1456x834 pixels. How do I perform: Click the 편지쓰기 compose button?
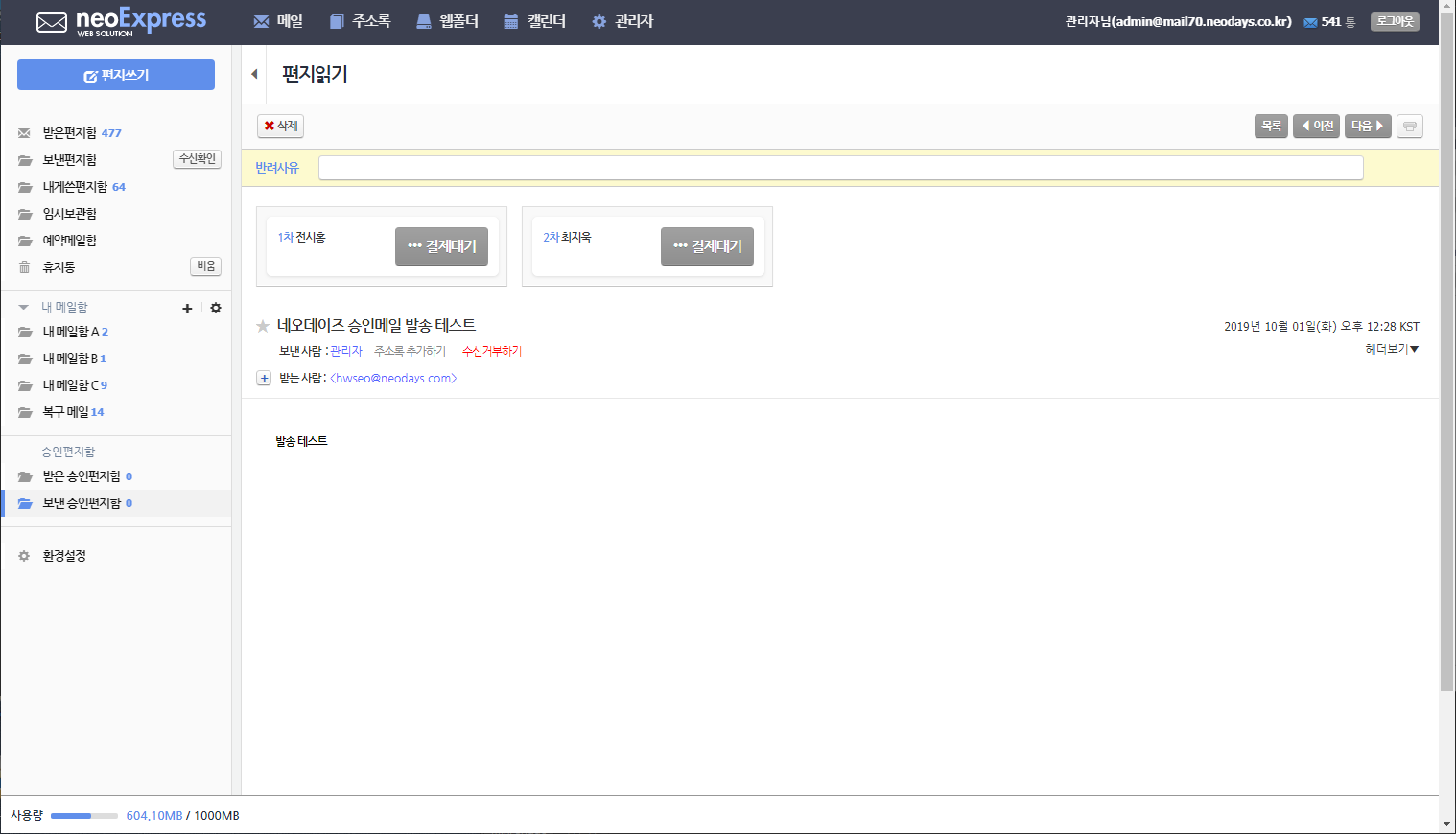coord(116,75)
